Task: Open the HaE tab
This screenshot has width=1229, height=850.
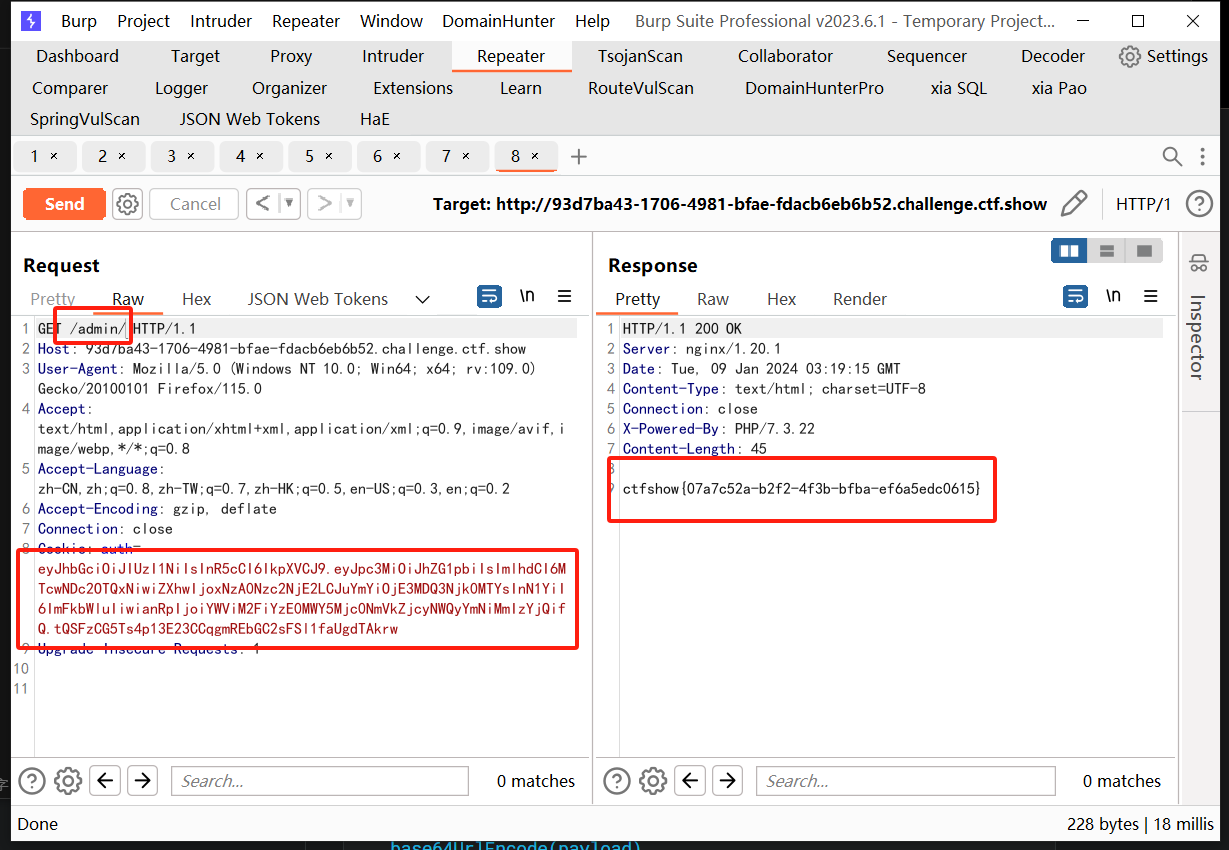Action: tap(375, 119)
